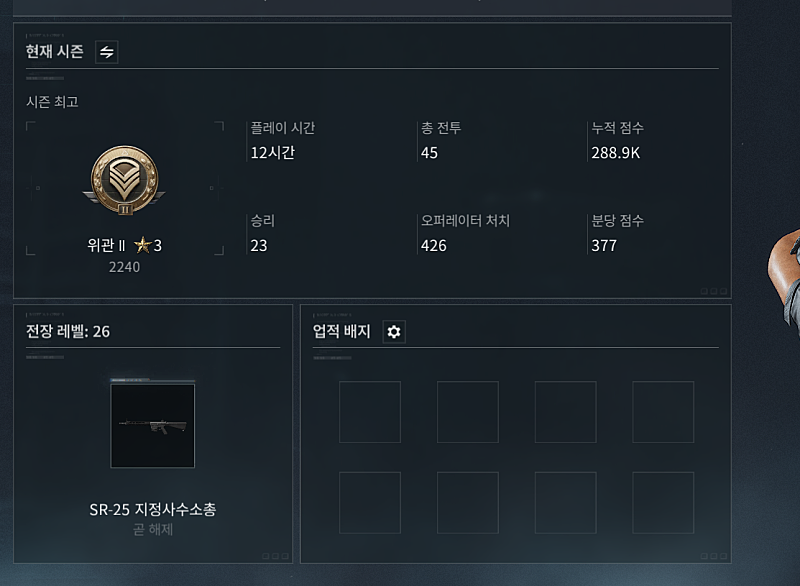Click the season switch arrows icon
800x586 pixels.
click(x=107, y=52)
